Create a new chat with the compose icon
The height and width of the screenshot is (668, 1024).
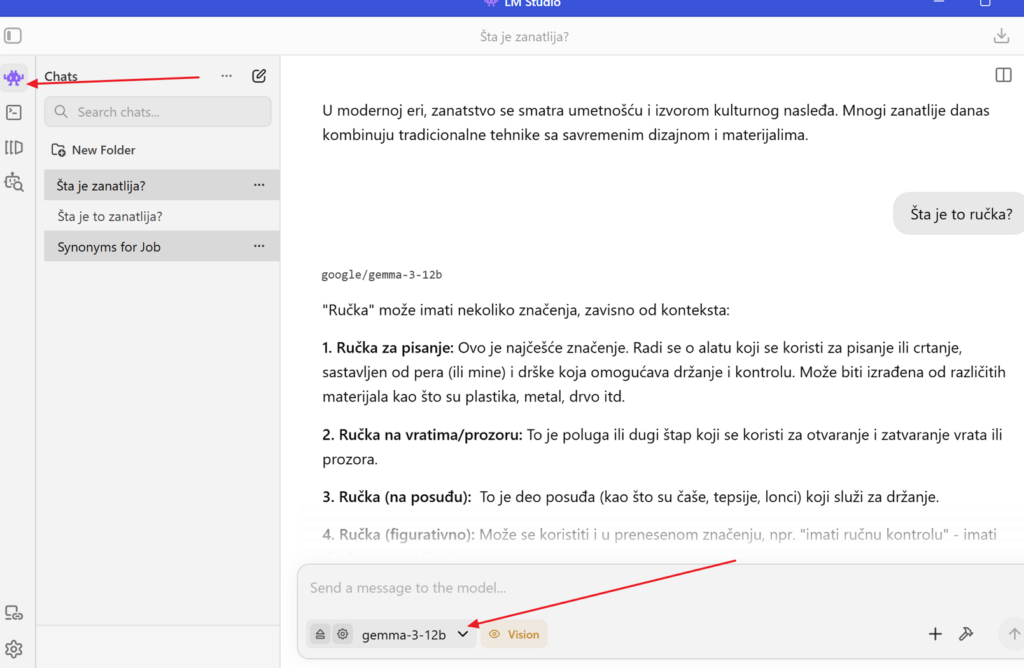[259, 76]
